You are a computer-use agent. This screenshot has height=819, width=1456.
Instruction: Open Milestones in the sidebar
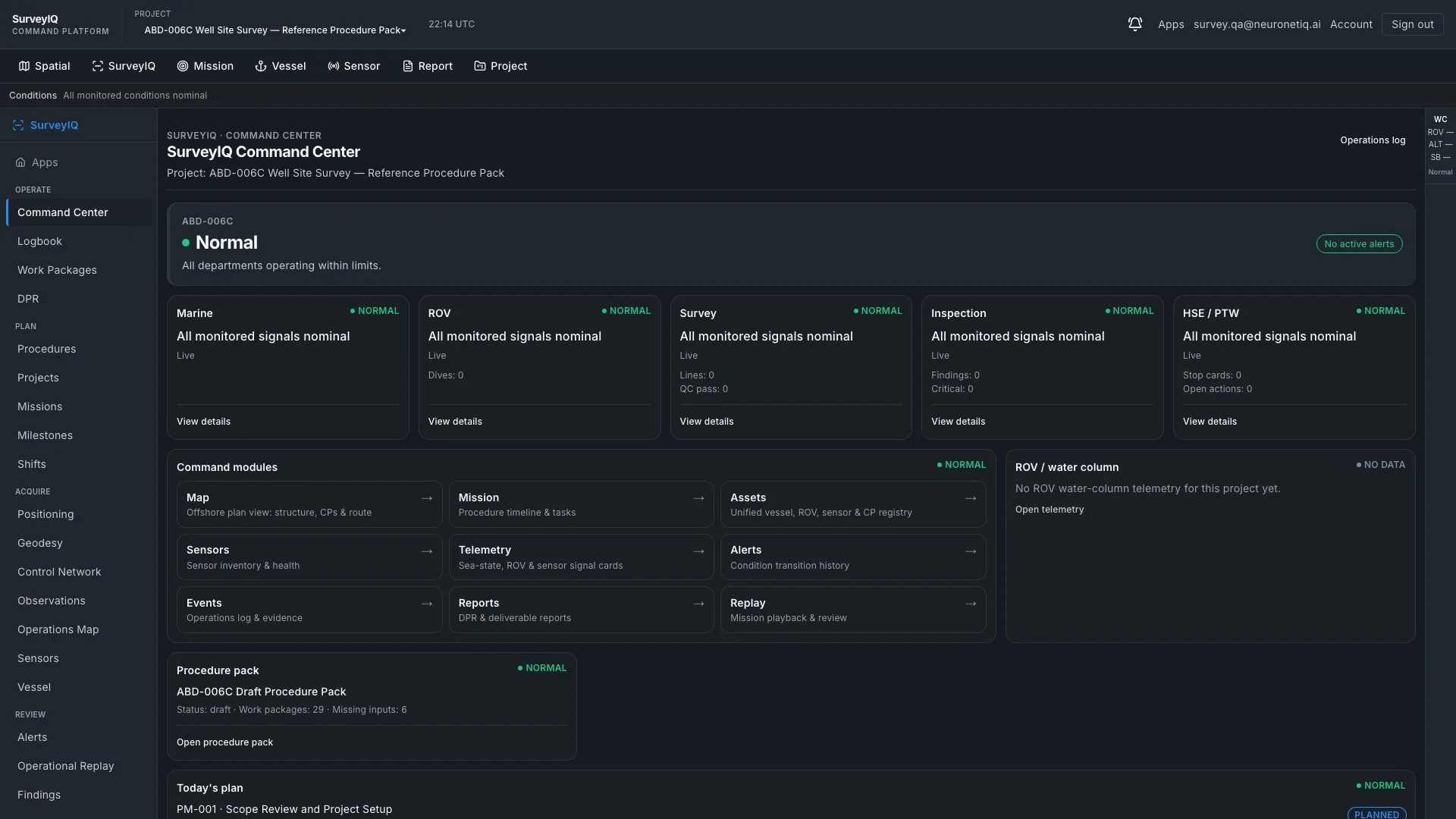click(79, 435)
